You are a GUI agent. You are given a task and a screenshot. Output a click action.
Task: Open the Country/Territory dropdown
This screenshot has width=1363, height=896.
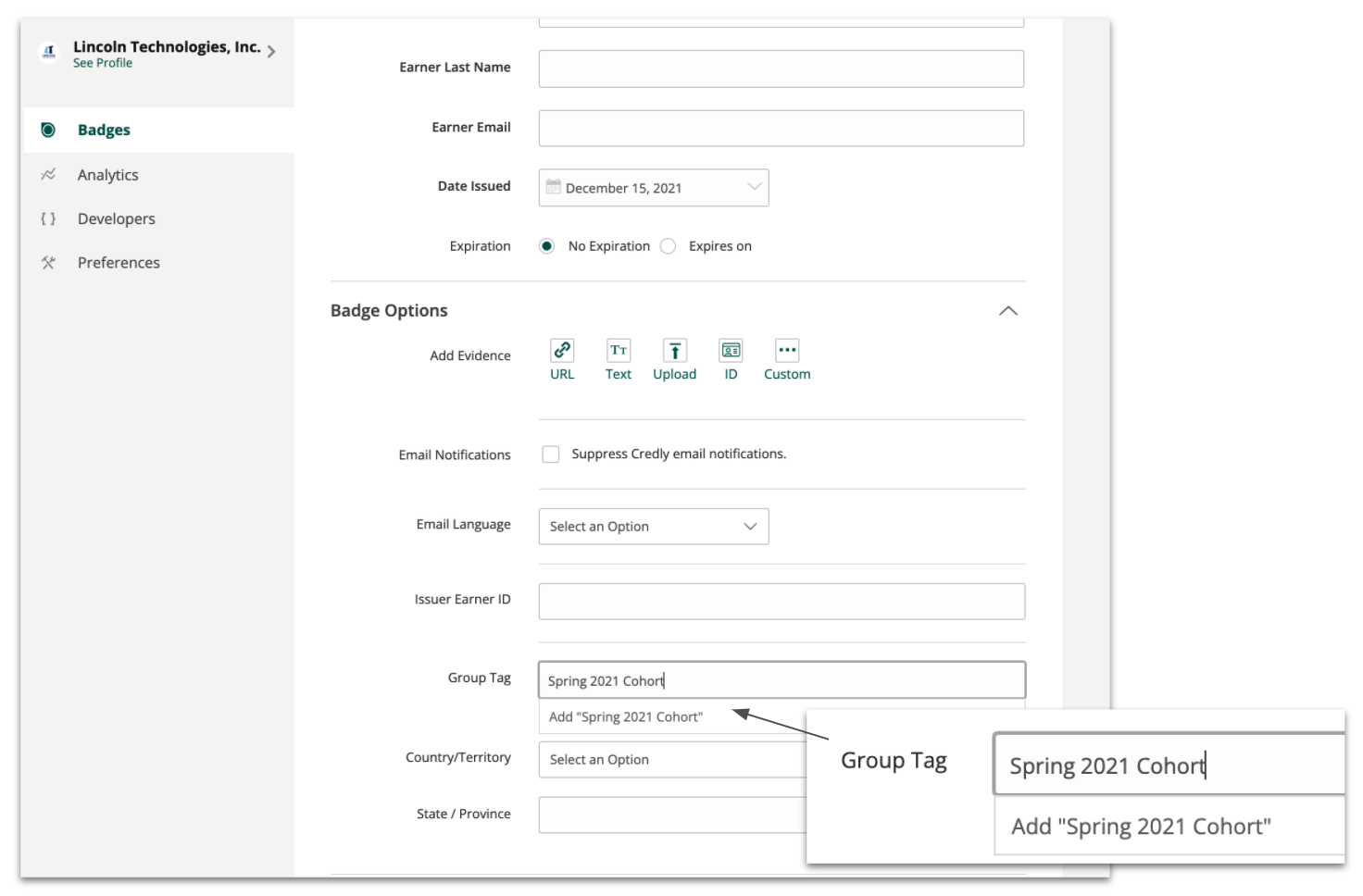672,760
